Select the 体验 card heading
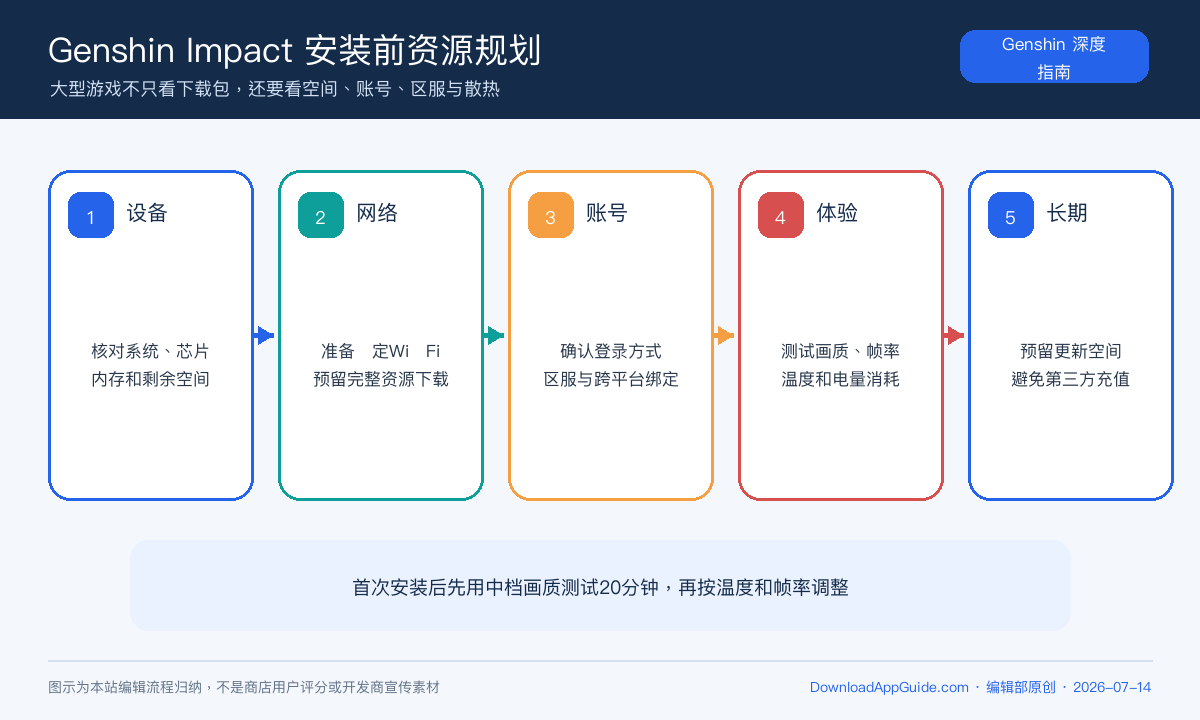 (x=837, y=213)
